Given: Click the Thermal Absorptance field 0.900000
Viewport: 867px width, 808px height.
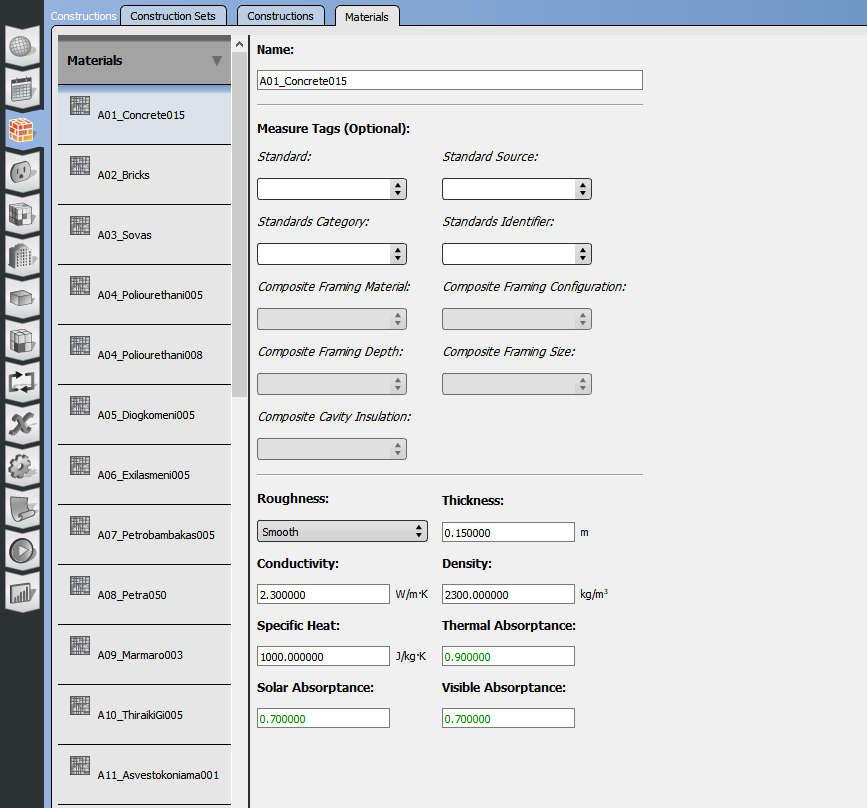Looking at the screenshot, I should (x=508, y=656).
